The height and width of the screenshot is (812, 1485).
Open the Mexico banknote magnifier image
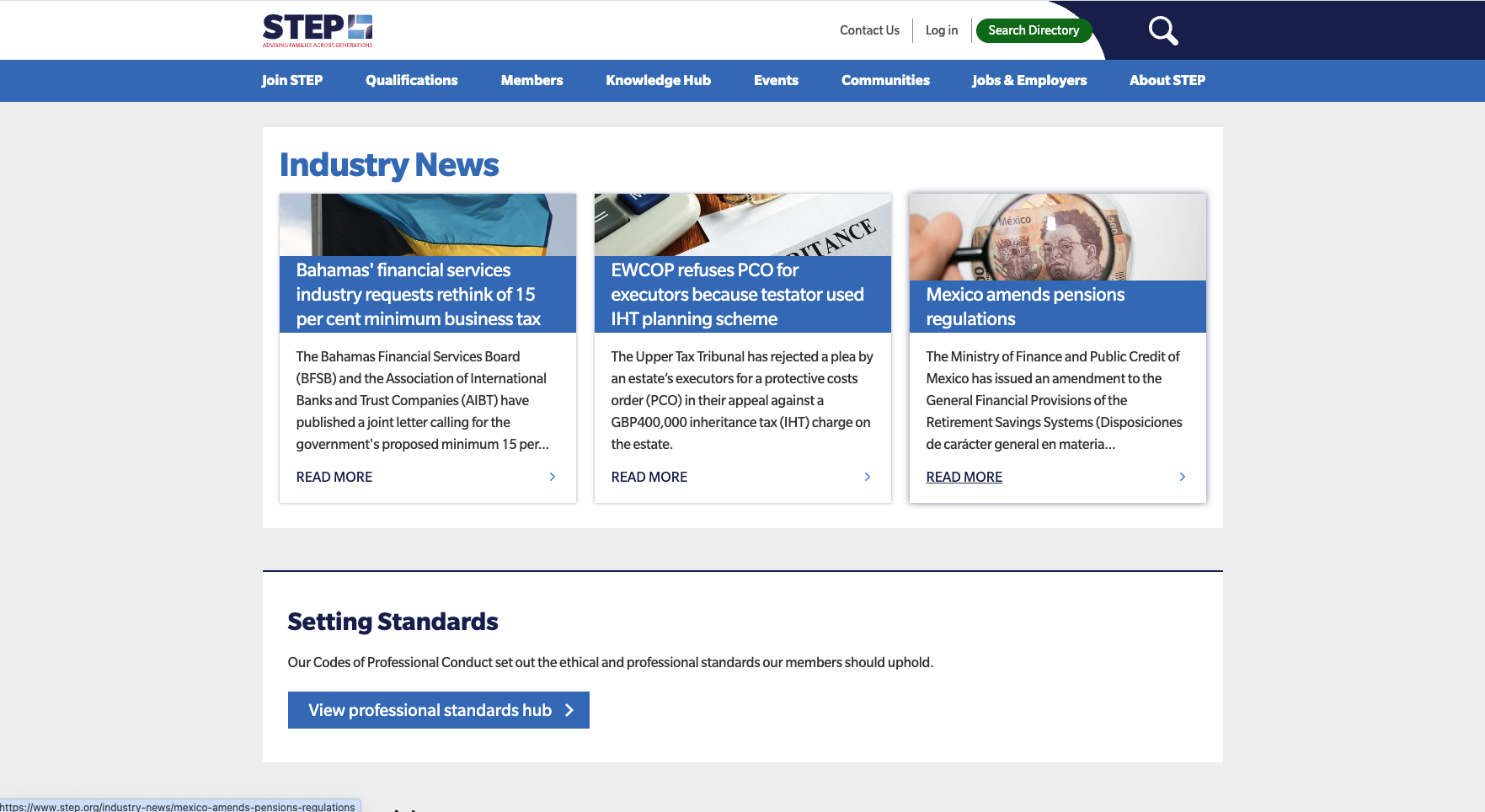1057,237
